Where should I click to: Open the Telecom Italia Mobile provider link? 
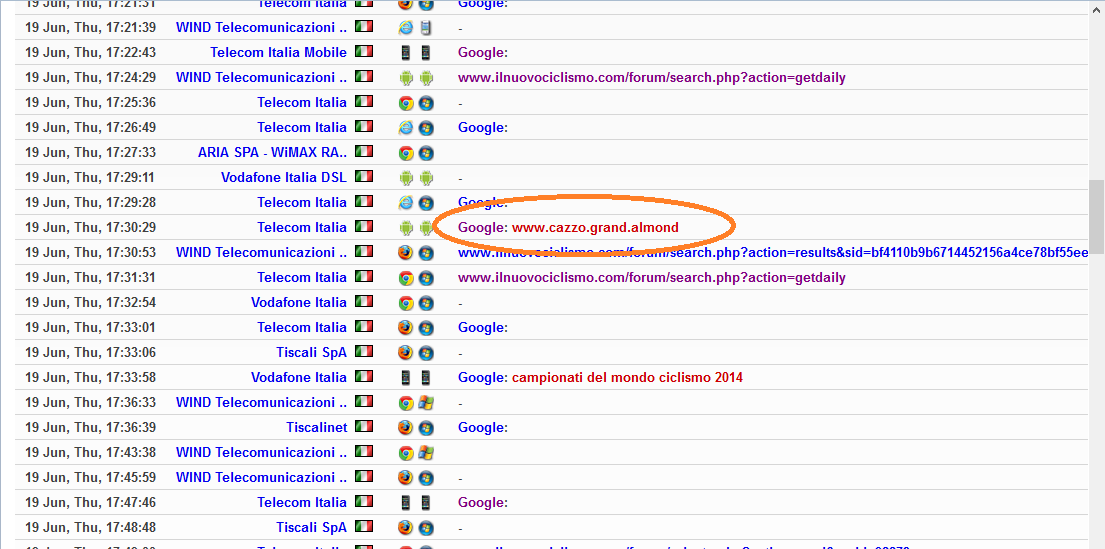pyautogui.click(x=278, y=52)
